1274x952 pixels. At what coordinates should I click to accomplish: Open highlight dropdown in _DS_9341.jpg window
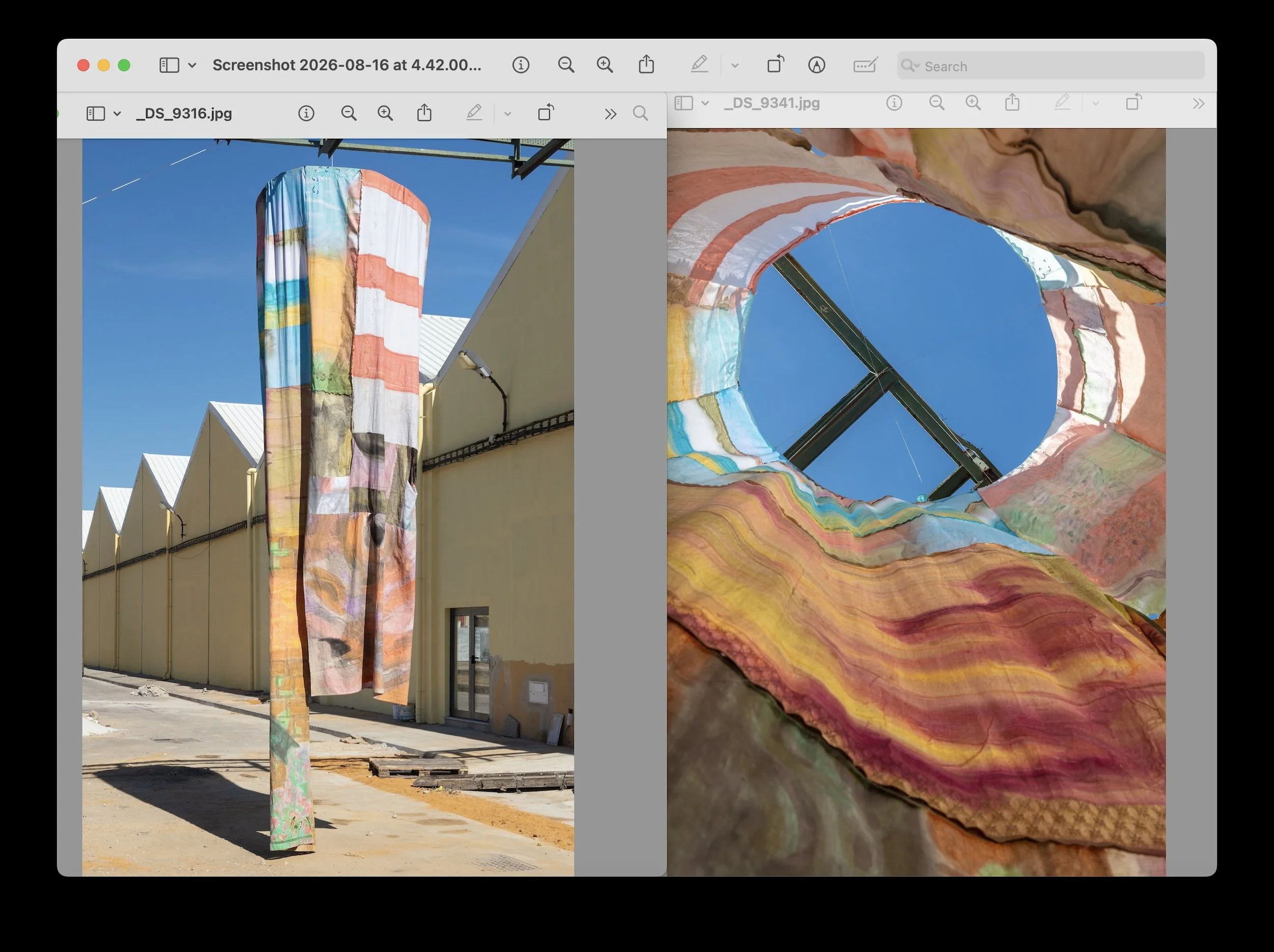1096,103
